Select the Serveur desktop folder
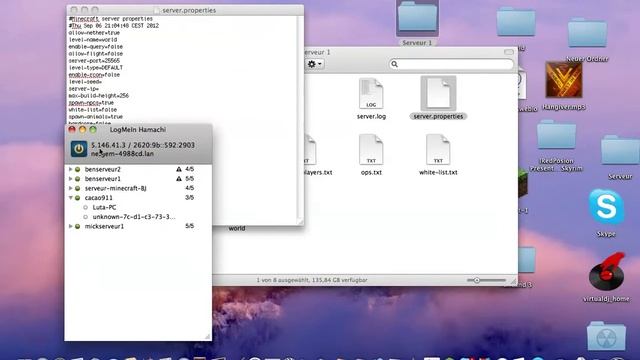 pyautogui.click(x=620, y=151)
